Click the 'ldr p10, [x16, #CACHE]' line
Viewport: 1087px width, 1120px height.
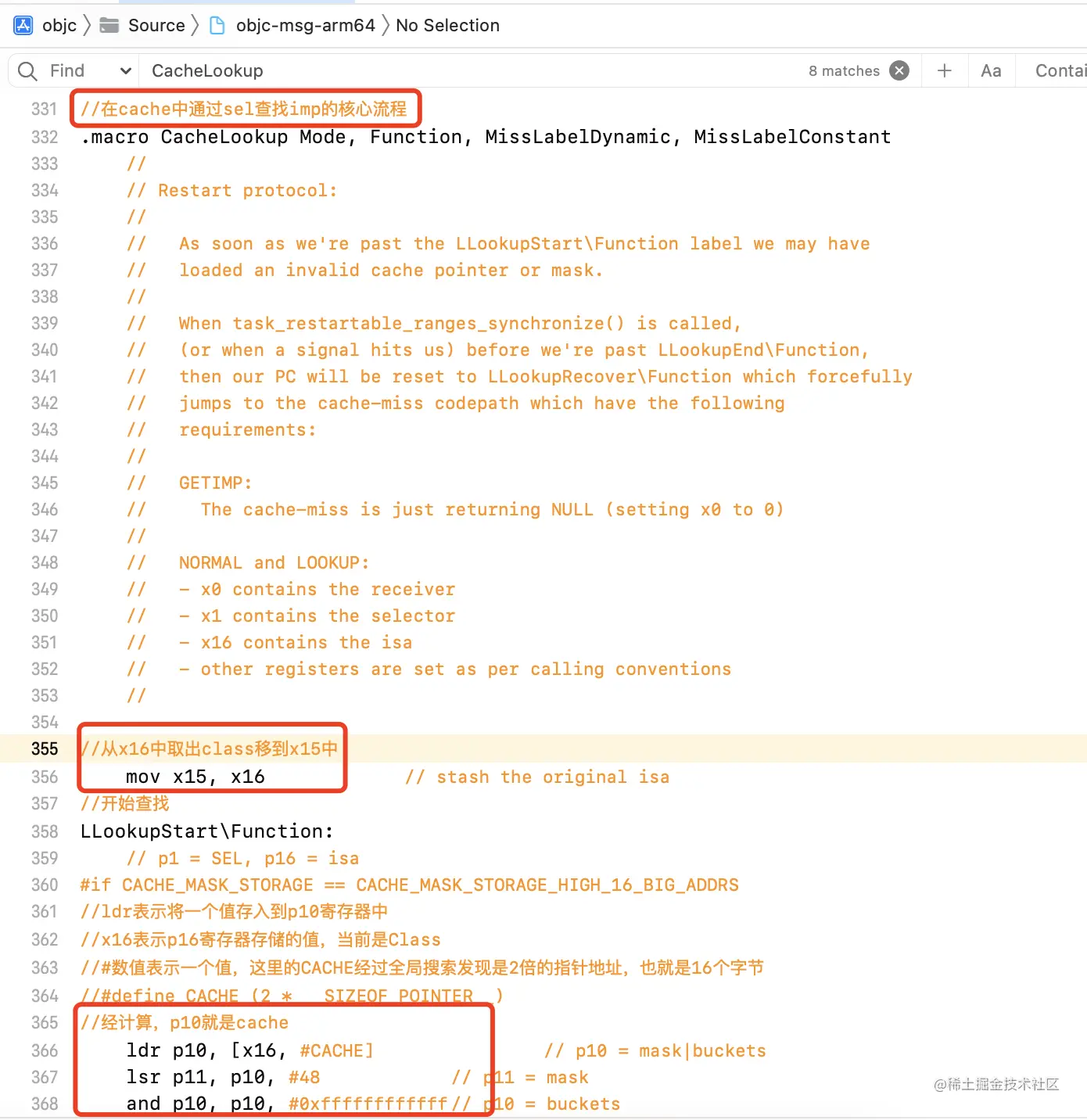tap(250, 1050)
